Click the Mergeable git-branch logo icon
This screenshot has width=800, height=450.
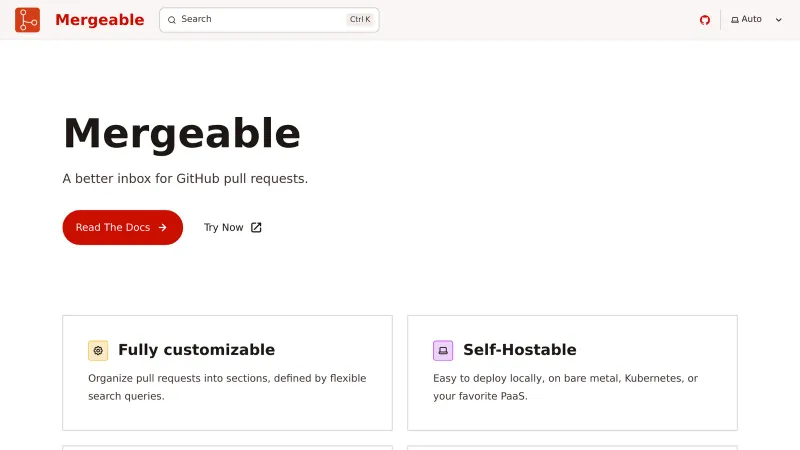(x=27, y=20)
